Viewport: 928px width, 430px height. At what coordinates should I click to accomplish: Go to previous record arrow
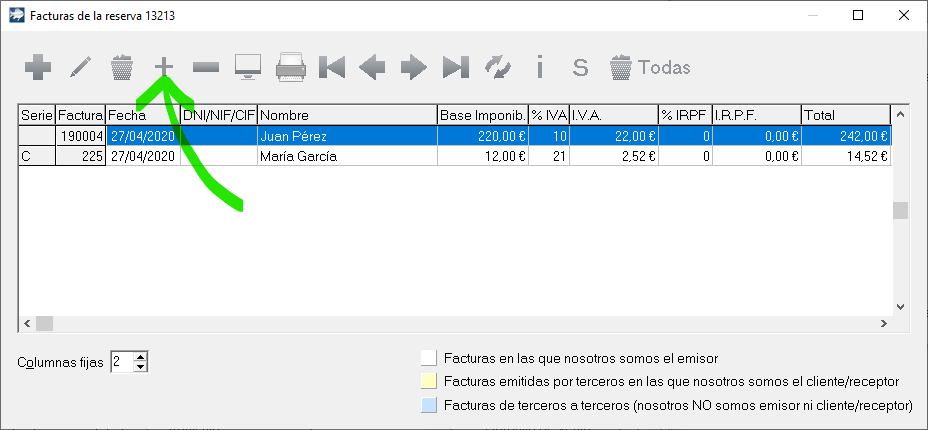(x=372, y=67)
